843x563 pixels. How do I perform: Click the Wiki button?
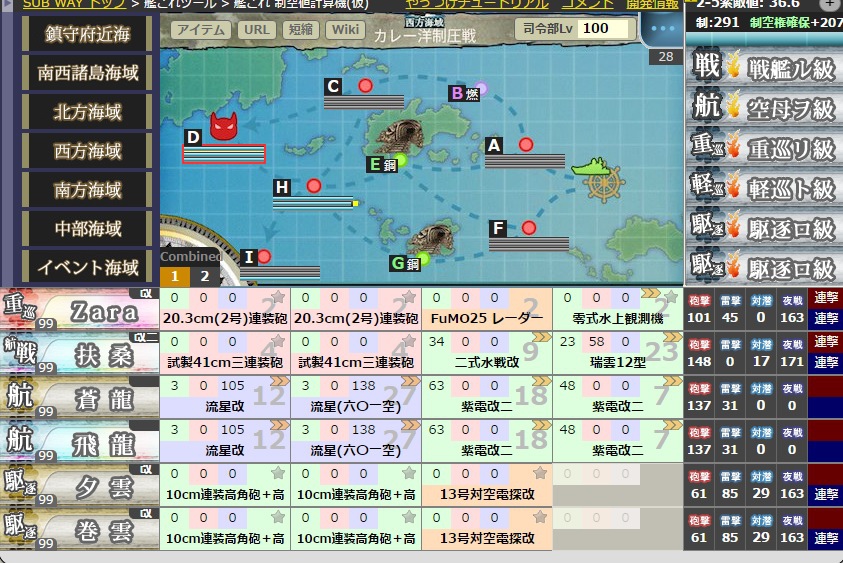coord(345,30)
